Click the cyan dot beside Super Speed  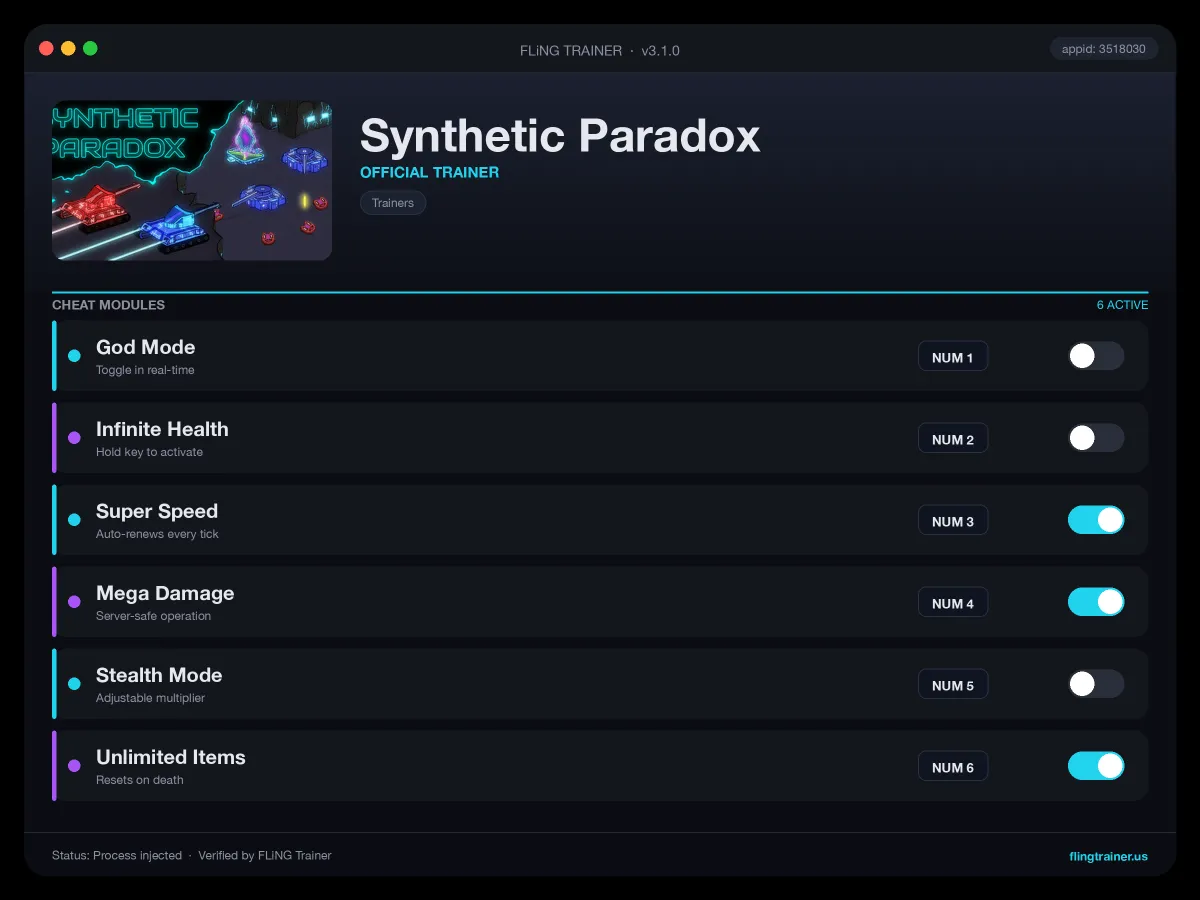pos(74,520)
